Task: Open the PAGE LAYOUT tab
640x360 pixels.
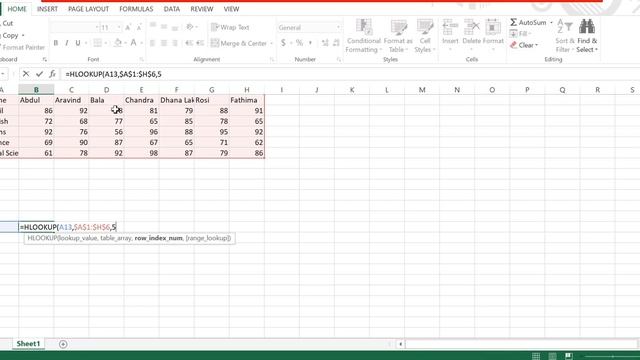Action: click(89, 9)
